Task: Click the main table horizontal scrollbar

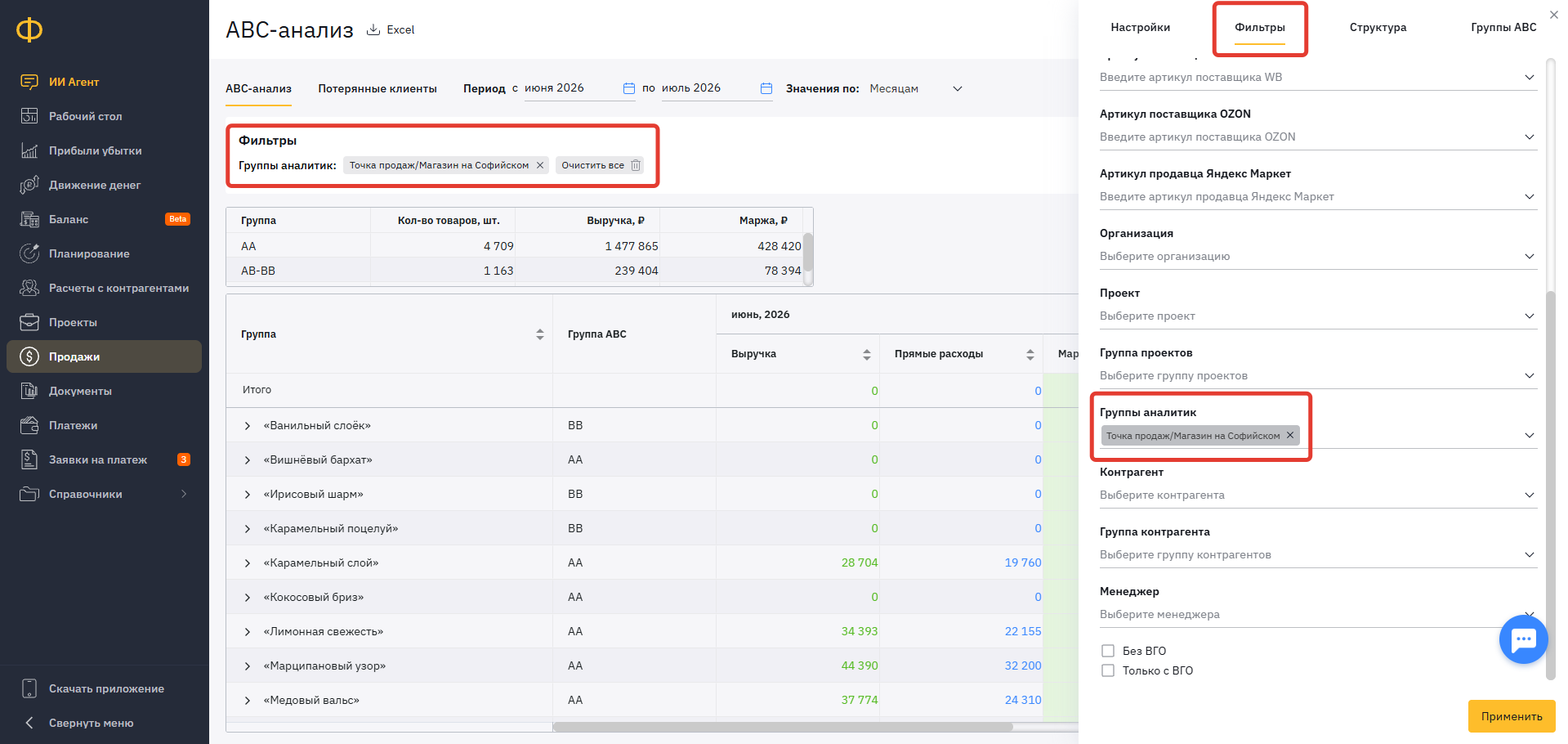Action: click(783, 726)
